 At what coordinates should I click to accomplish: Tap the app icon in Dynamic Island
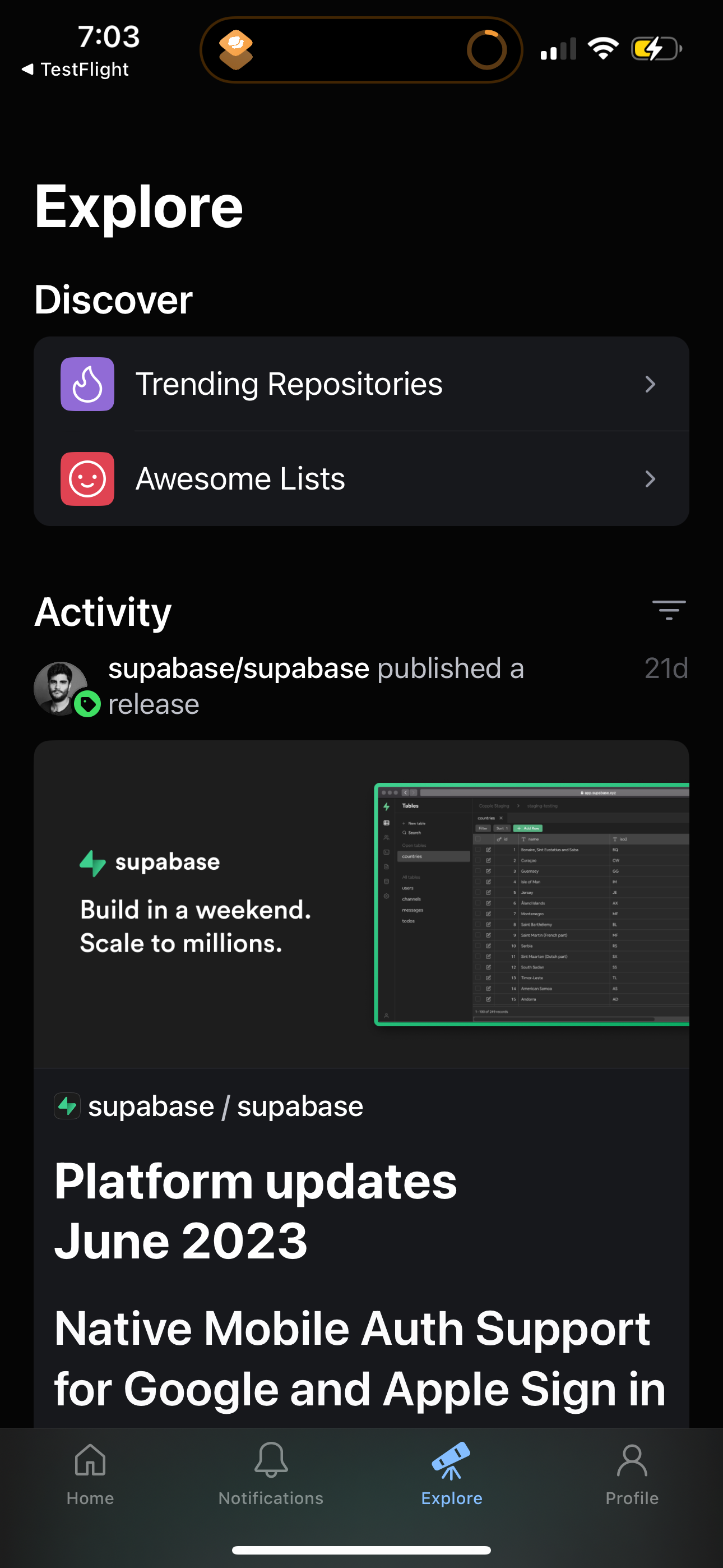[x=236, y=50]
